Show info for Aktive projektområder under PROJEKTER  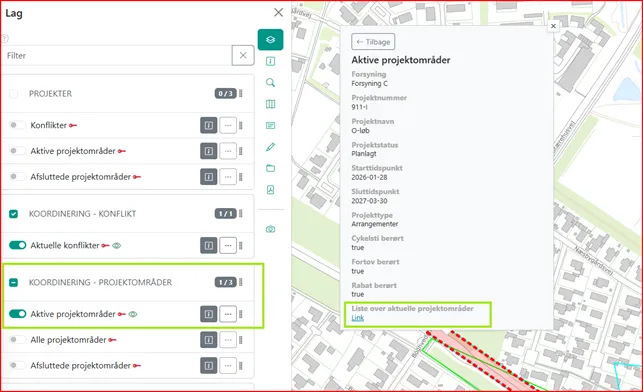(209, 151)
